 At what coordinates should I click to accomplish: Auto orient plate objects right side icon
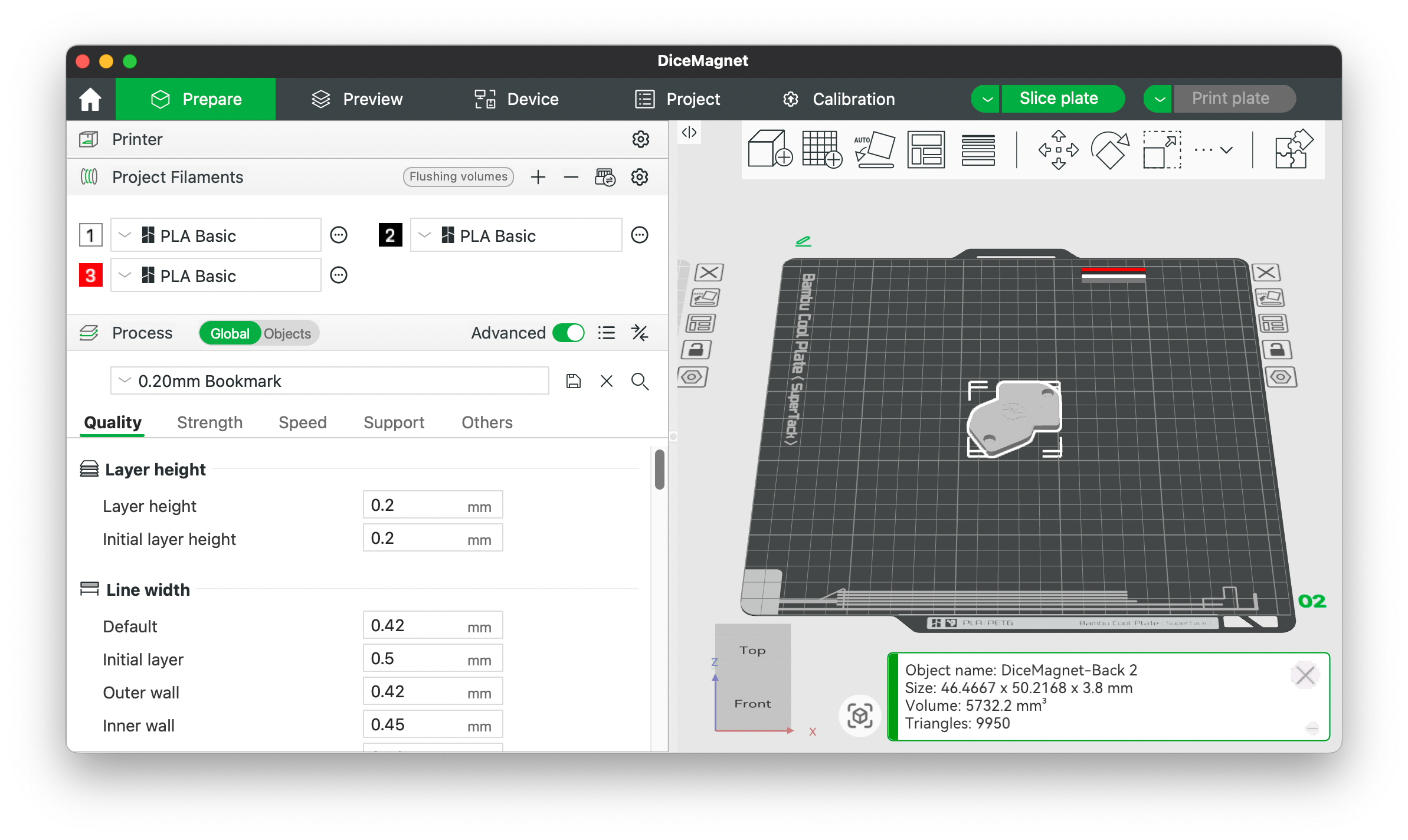(1270, 297)
